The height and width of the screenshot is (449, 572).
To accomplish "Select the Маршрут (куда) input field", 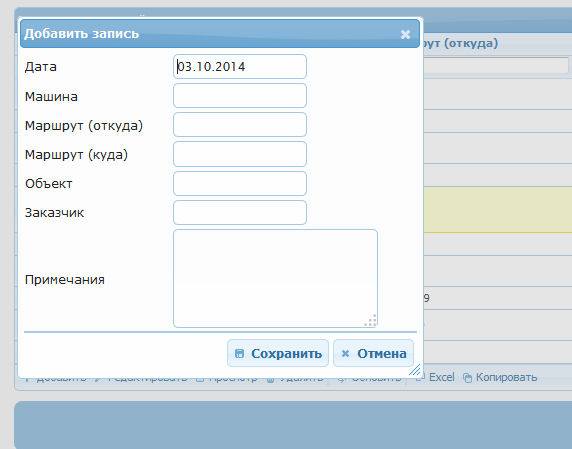I will click(240, 154).
